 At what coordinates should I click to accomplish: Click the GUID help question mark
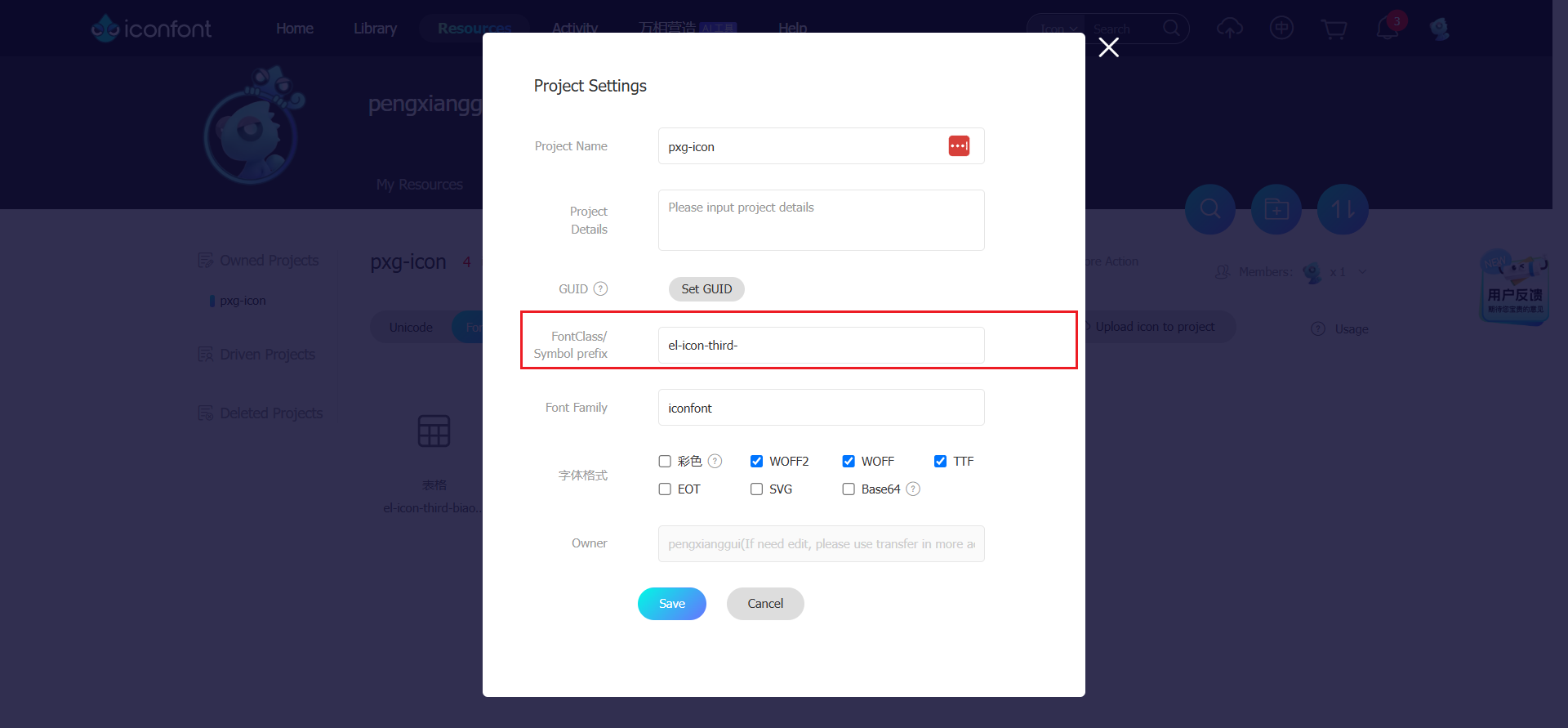coord(600,288)
